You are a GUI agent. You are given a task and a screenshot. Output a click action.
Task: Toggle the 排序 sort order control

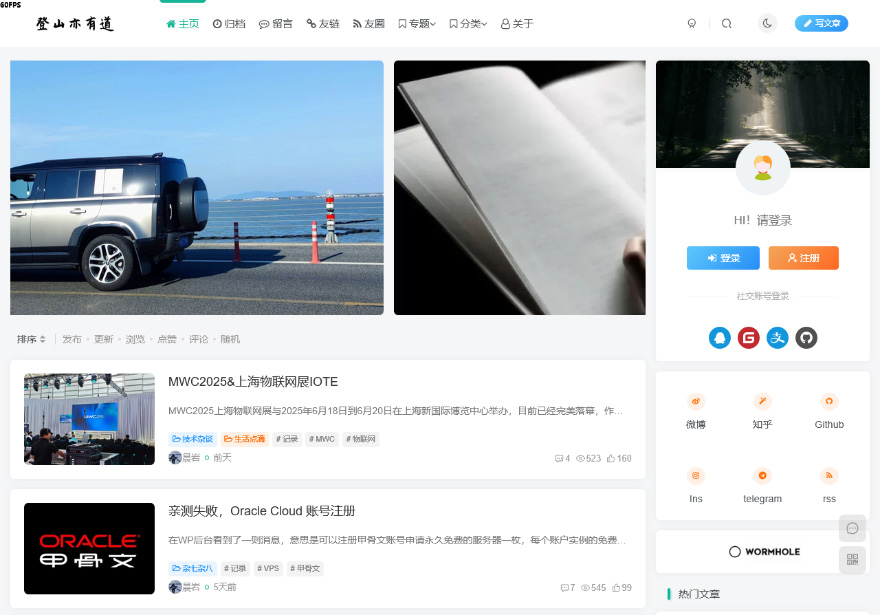point(31,339)
